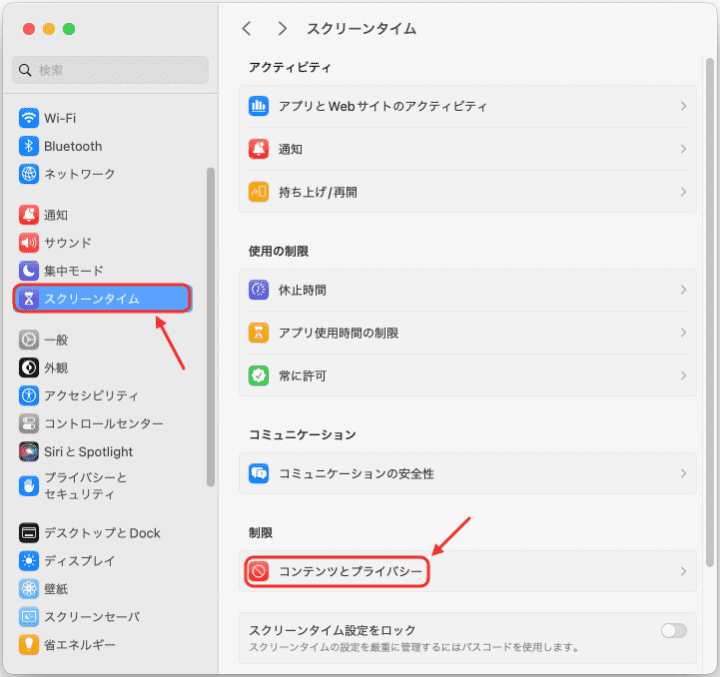The width and height of the screenshot is (720, 677).
Task: Expand the 通知 row chevron in main panel
Action: tap(683, 149)
